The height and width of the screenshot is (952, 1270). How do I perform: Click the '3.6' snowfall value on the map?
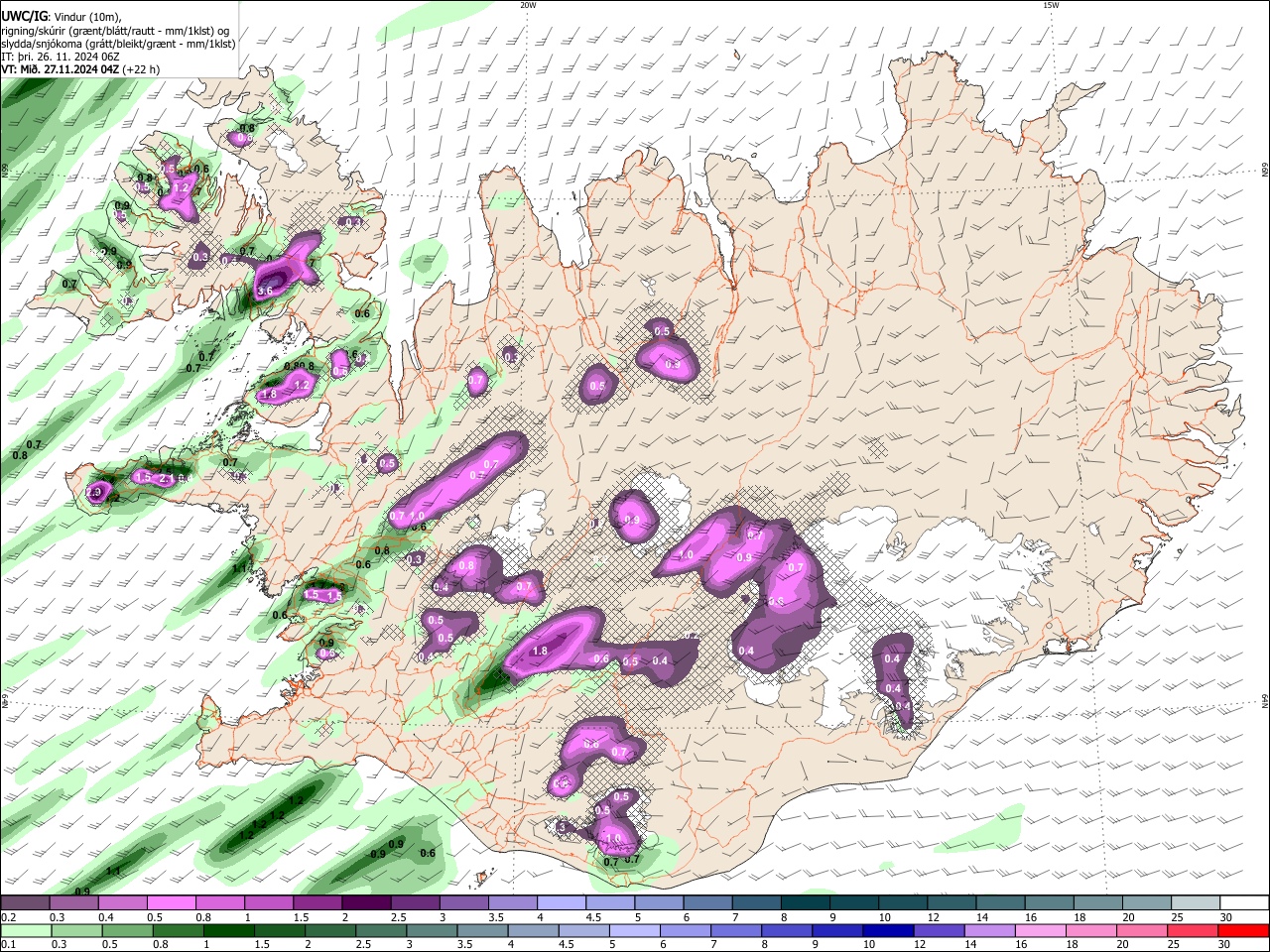coord(264,292)
